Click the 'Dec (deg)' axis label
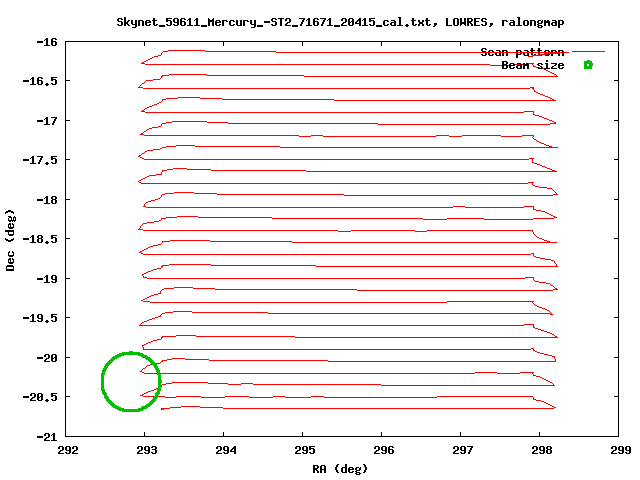 (10, 240)
